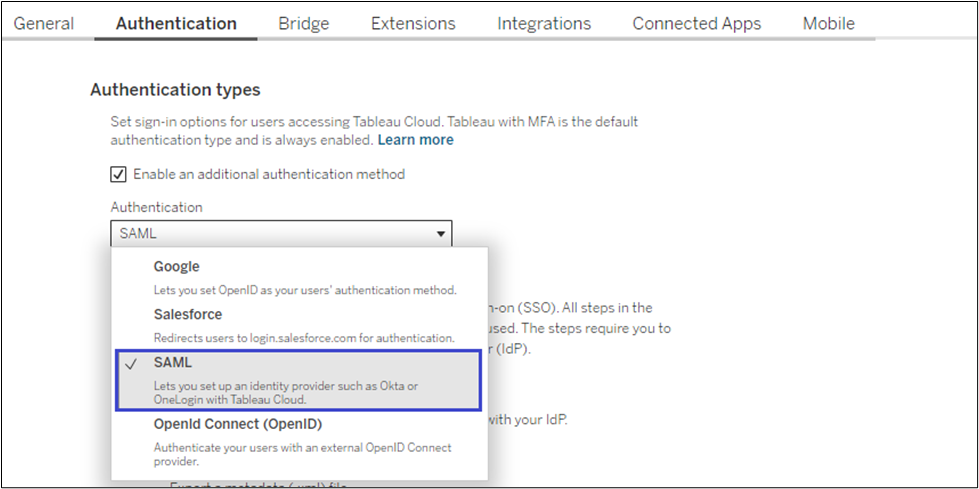Open the Authentication combo box showing SAML
This screenshot has width=979, height=489.
(280, 234)
